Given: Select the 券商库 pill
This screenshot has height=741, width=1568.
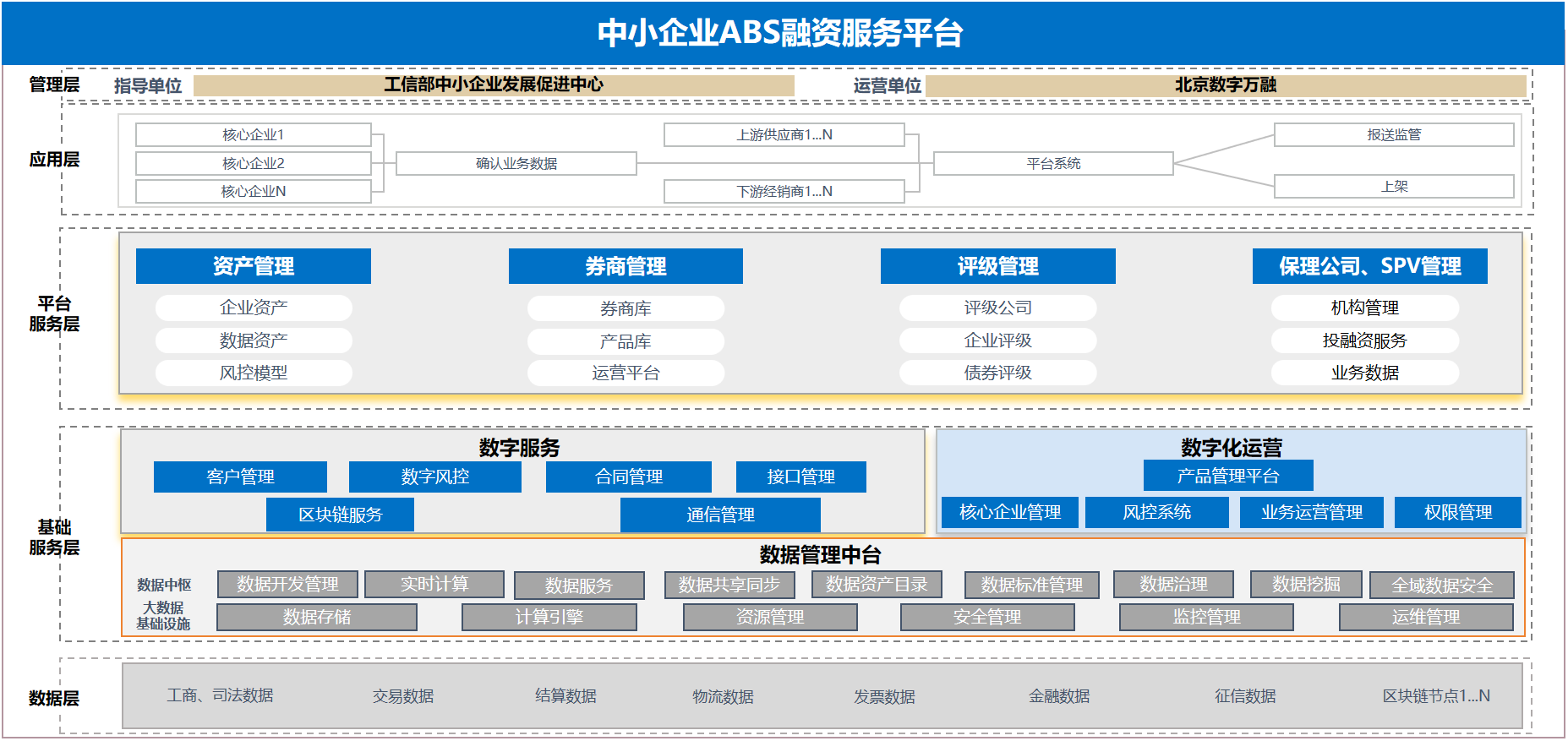Looking at the screenshot, I should click(626, 308).
